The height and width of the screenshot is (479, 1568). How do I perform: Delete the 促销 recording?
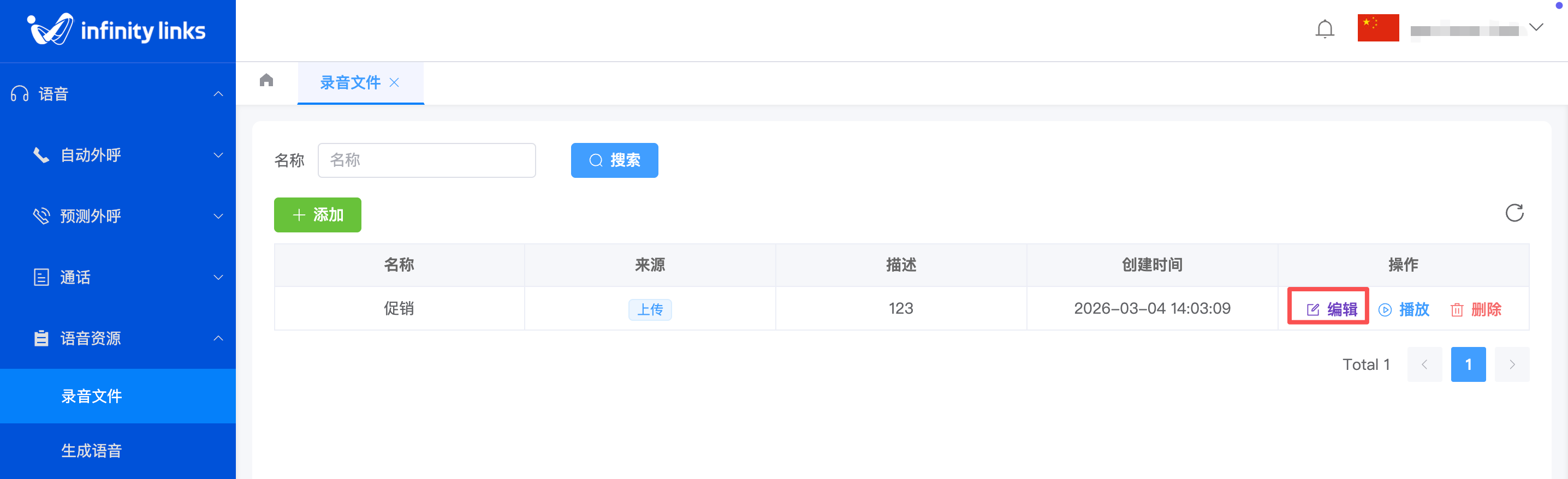click(x=1476, y=309)
